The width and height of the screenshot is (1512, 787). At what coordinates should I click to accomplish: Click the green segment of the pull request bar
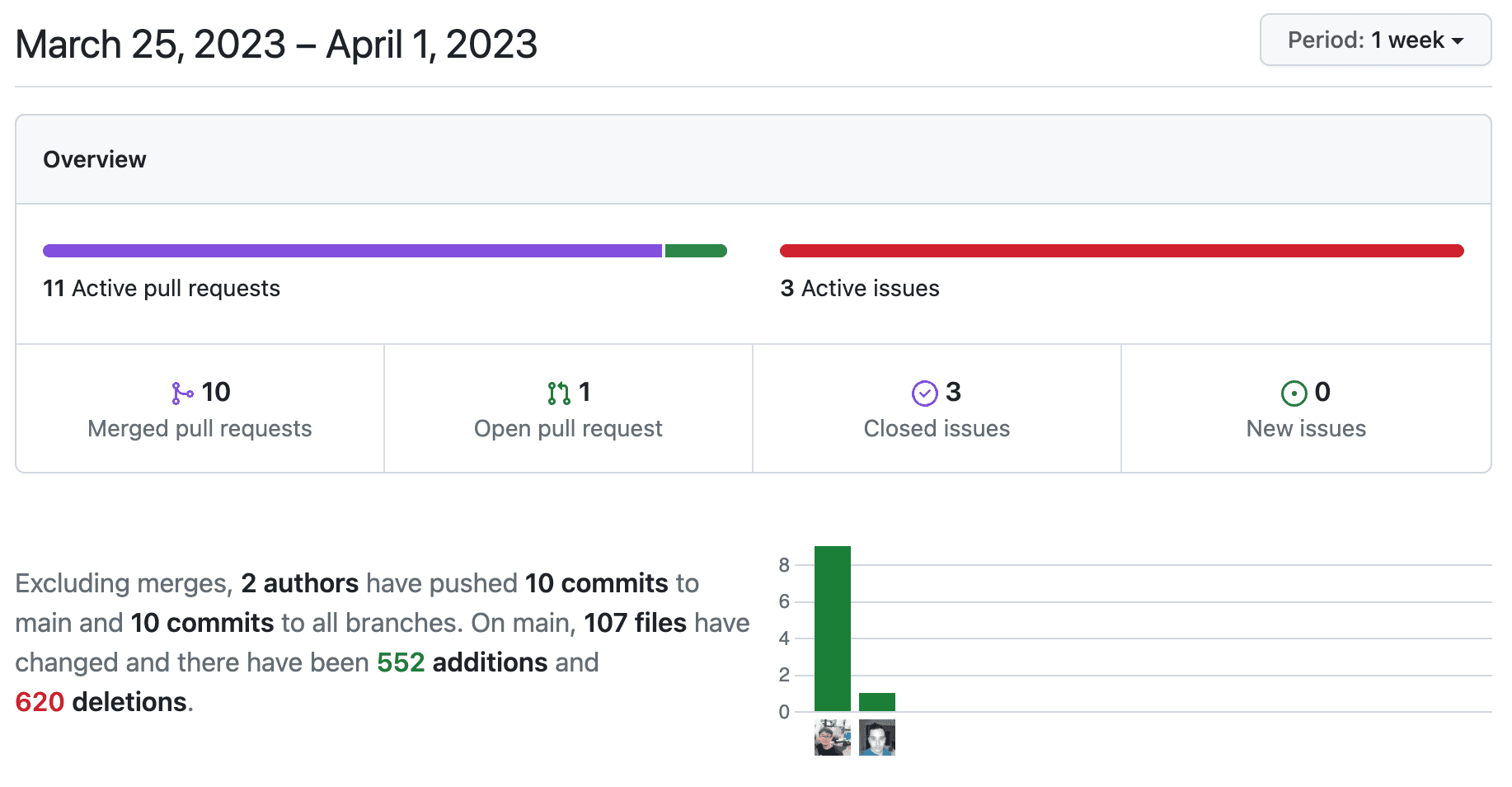pyautogui.click(x=695, y=251)
